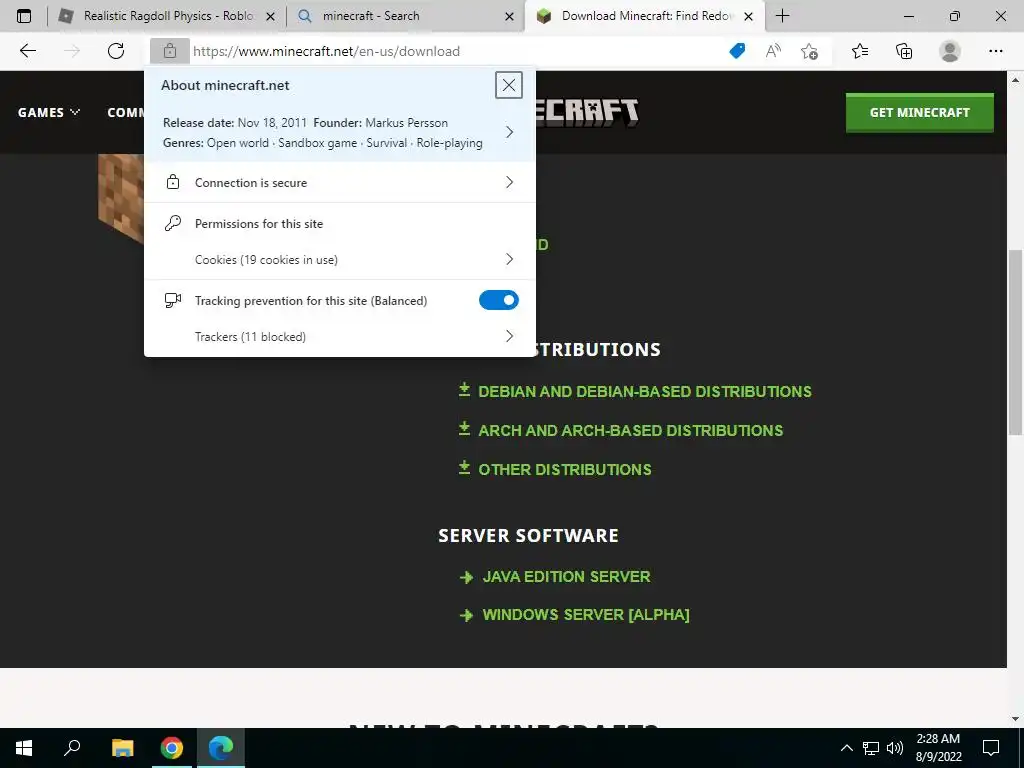Image resolution: width=1024 pixels, height=768 pixels.
Task: Select the Download Minecraft tab
Action: [x=644, y=16]
